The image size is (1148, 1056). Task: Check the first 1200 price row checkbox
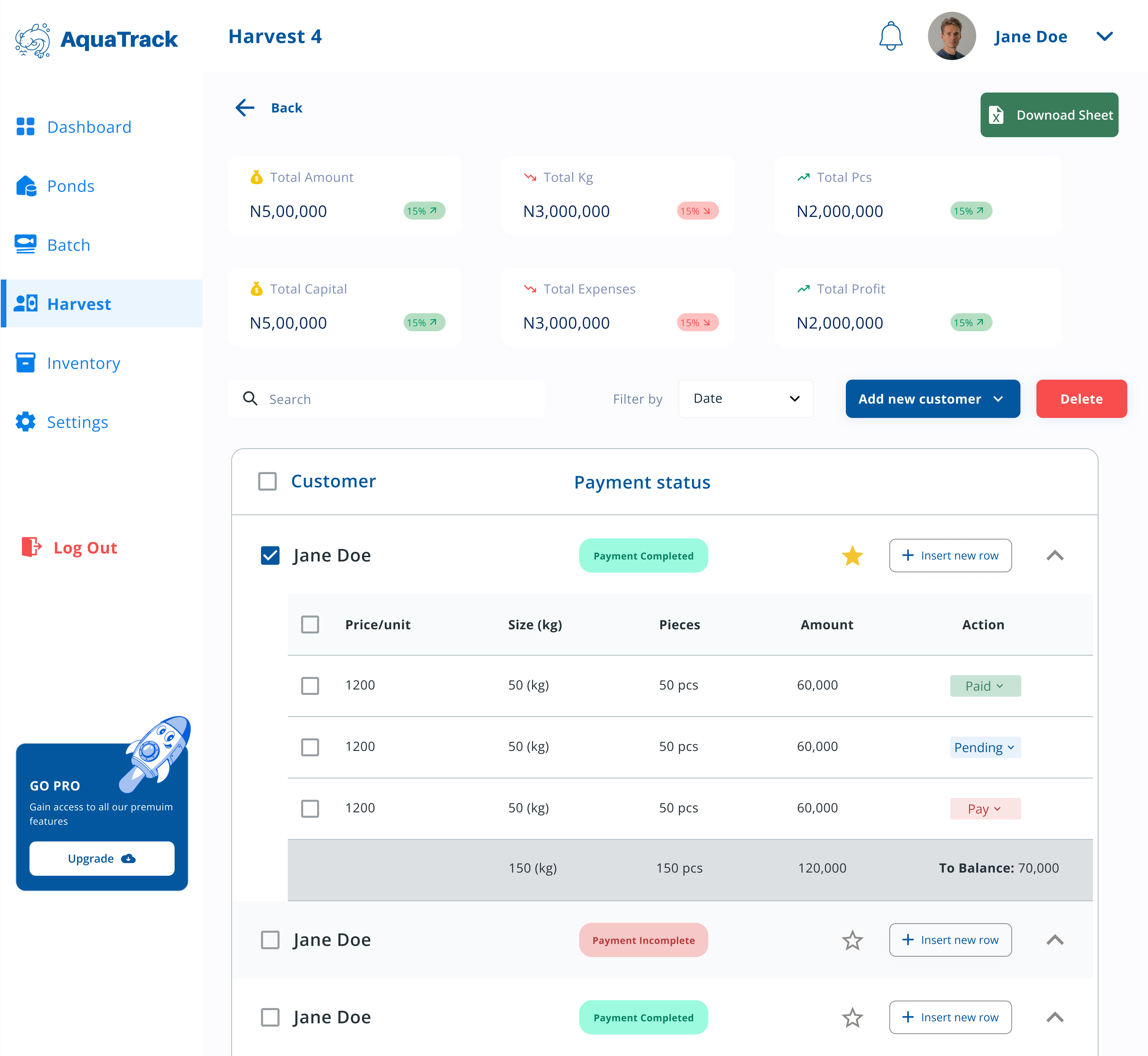[x=310, y=685]
